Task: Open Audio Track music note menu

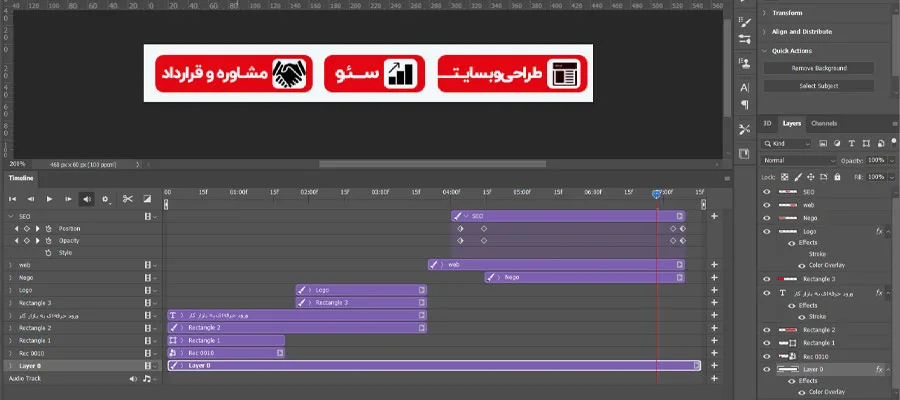Action: click(x=148, y=379)
